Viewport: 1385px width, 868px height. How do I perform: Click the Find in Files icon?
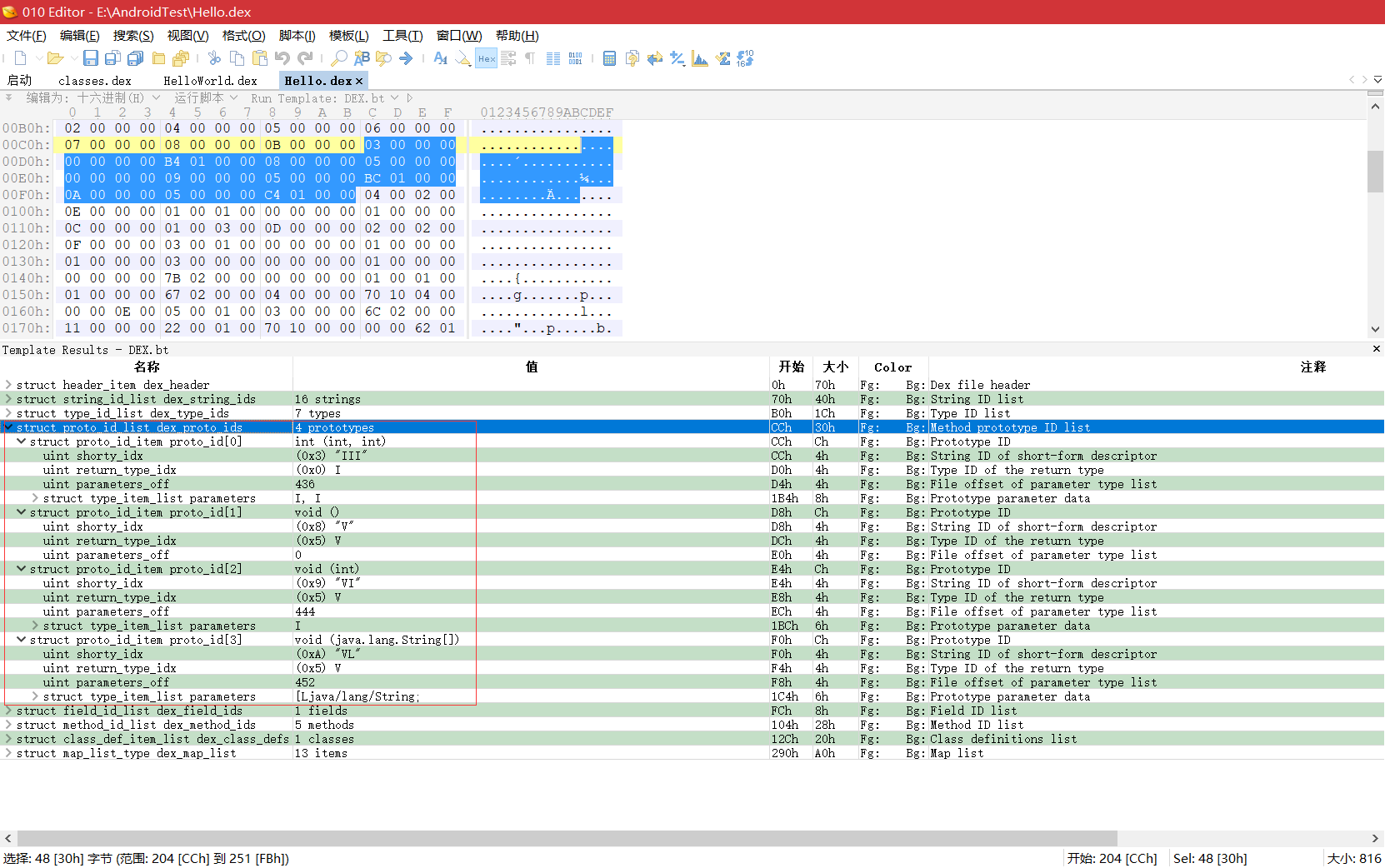(x=383, y=58)
